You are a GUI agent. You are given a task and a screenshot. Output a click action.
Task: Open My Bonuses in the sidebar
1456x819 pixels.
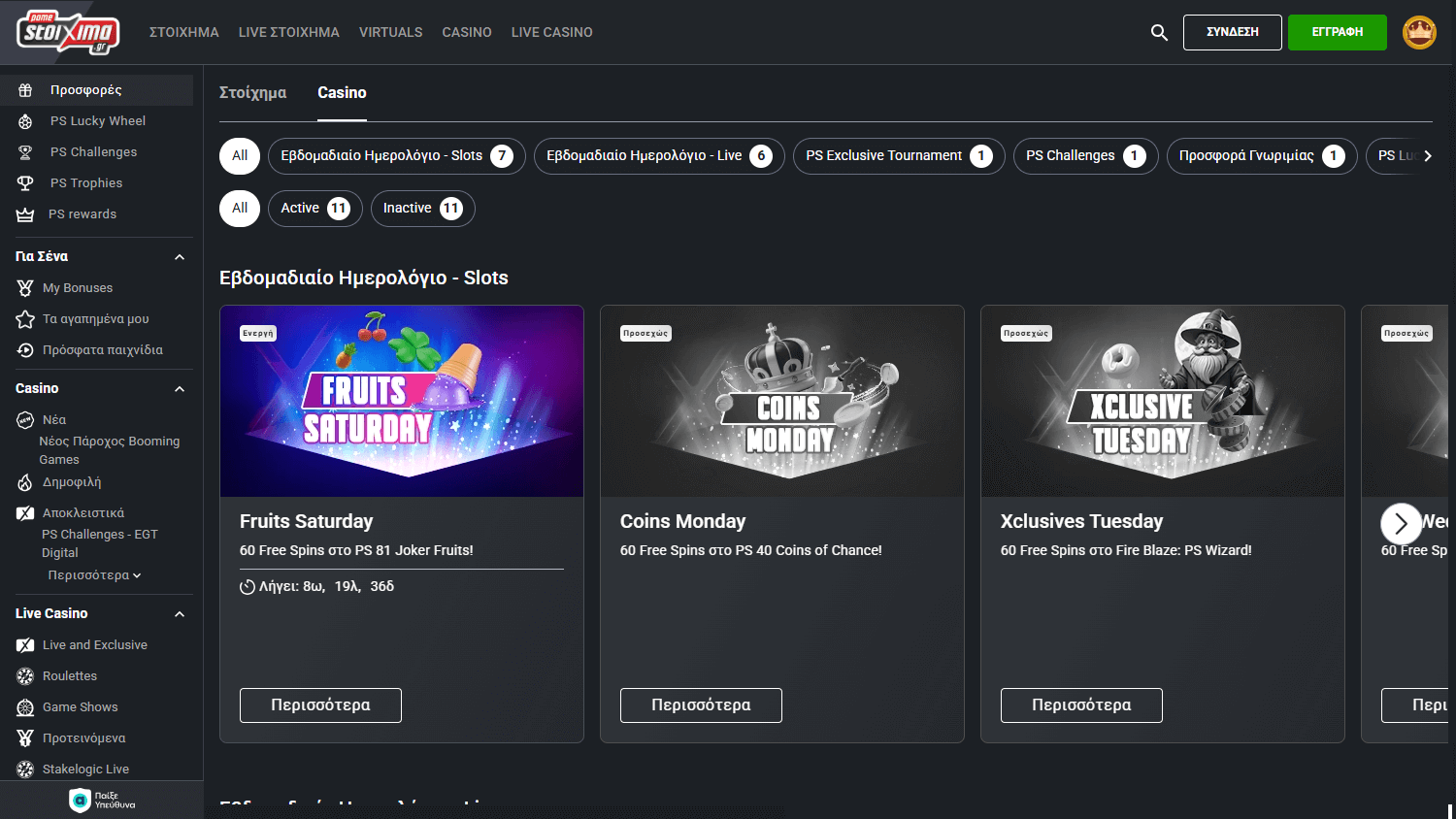(x=23, y=287)
